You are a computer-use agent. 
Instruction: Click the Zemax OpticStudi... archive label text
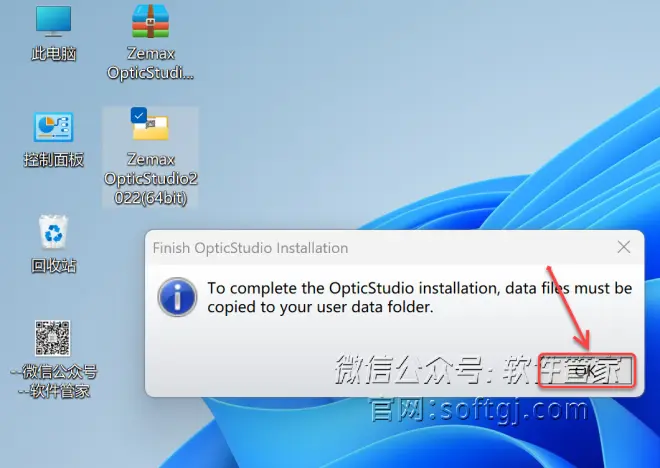pos(150,63)
